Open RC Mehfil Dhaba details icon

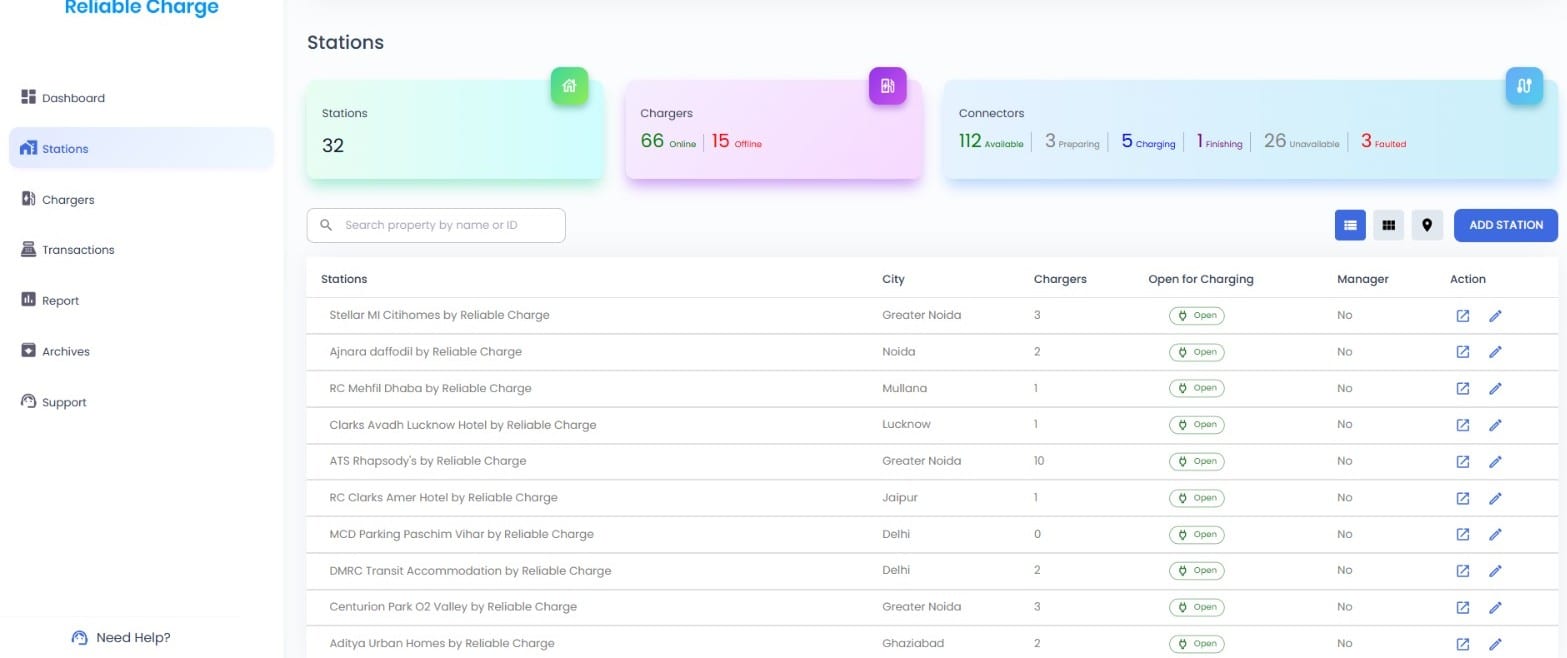click(x=1463, y=389)
